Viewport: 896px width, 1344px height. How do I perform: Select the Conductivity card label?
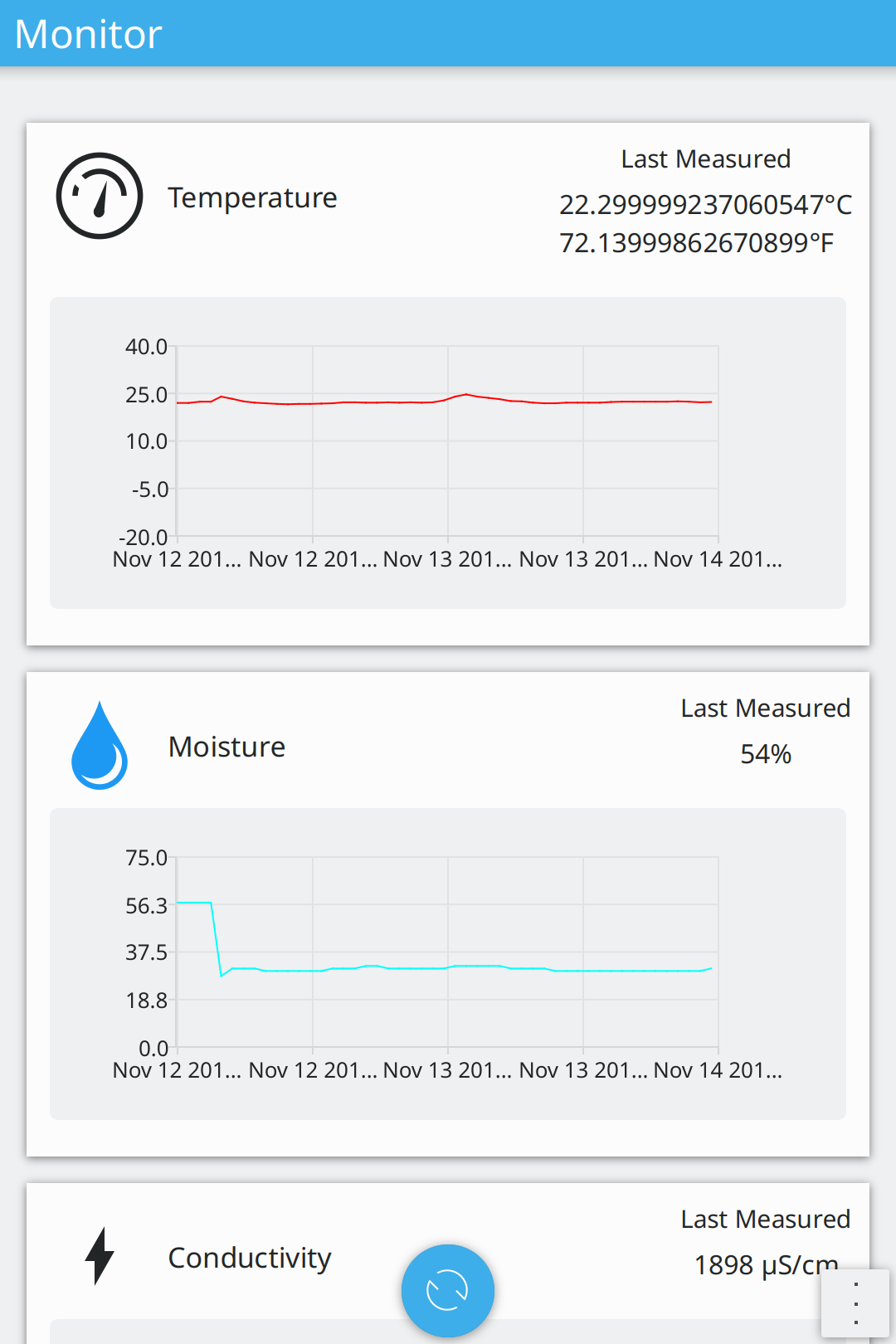point(250,1258)
